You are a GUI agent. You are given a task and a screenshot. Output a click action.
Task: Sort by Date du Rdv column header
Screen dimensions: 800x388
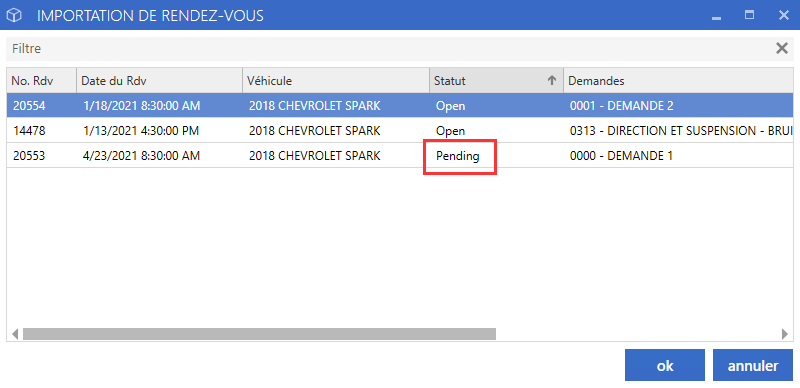point(159,80)
